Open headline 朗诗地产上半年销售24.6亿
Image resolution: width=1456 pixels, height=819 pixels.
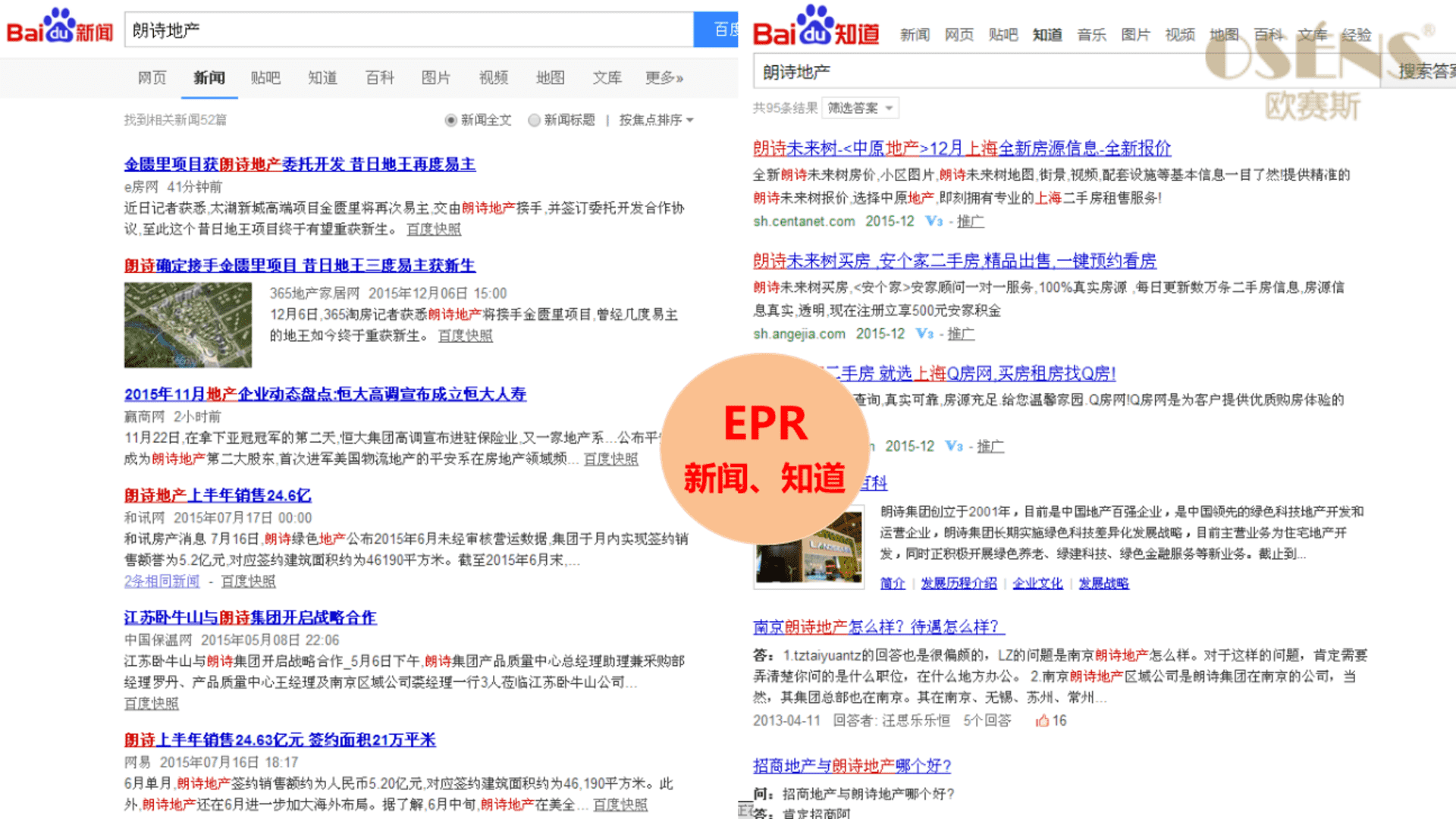[218, 495]
